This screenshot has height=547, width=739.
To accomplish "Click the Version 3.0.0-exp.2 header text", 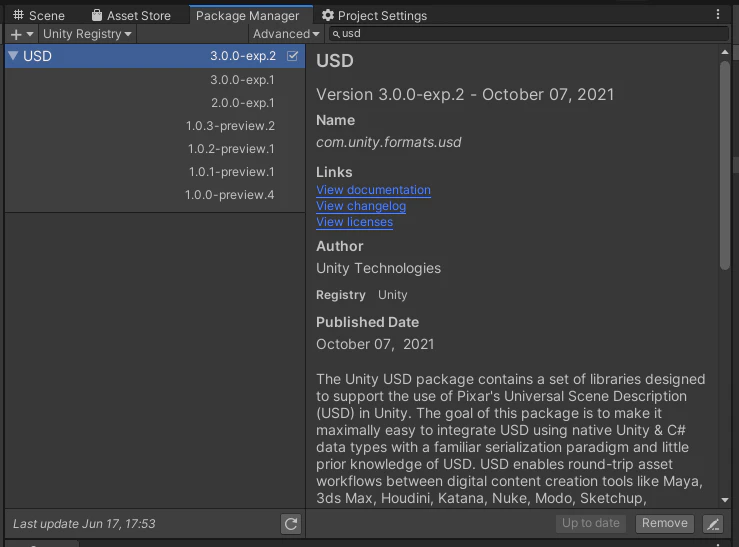I will click(x=465, y=95).
